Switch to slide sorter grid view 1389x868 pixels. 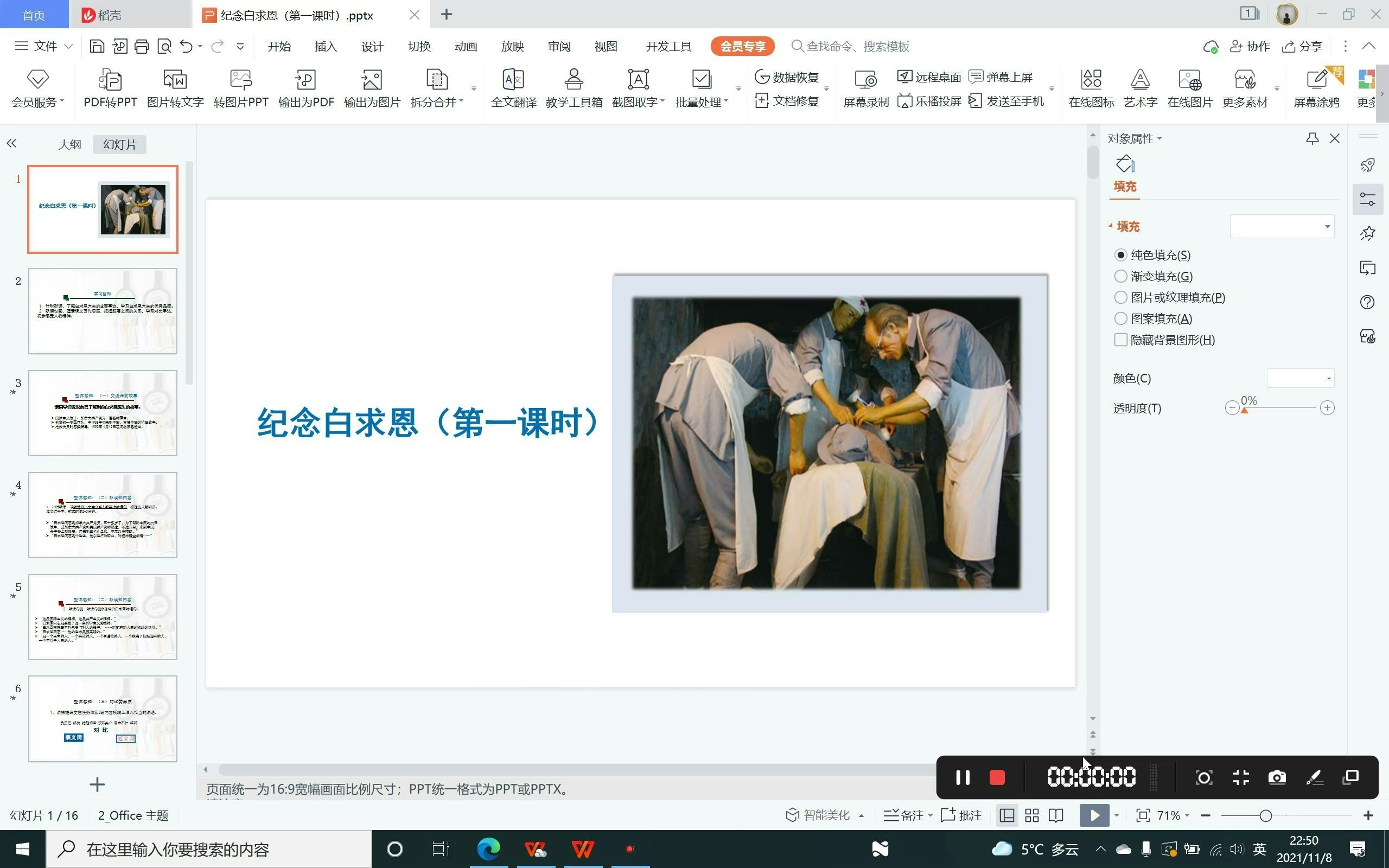coord(1031,815)
